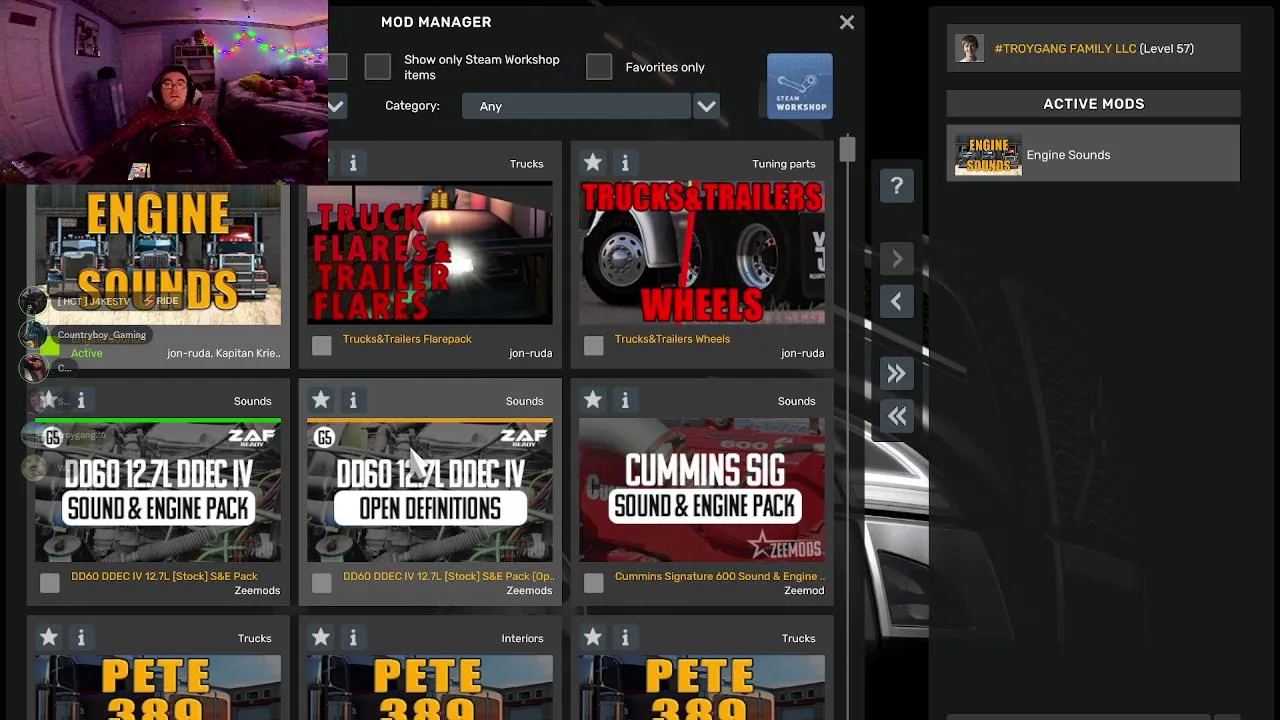The image size is (1280, 720).
Task: Favorite the Trucks&Trailers Wheels mod star
Action: point(593,162)
